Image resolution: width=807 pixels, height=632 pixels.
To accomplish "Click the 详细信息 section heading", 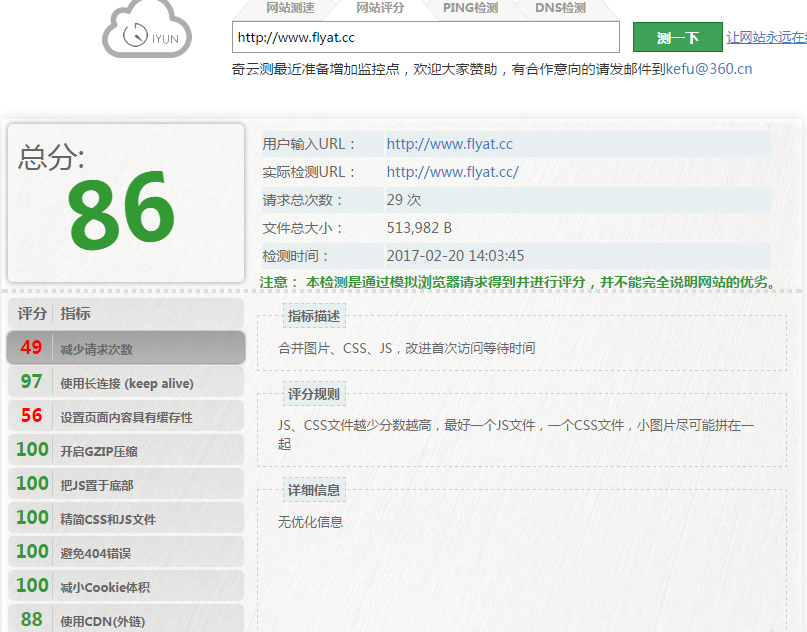I will click(x=314, y=490).
